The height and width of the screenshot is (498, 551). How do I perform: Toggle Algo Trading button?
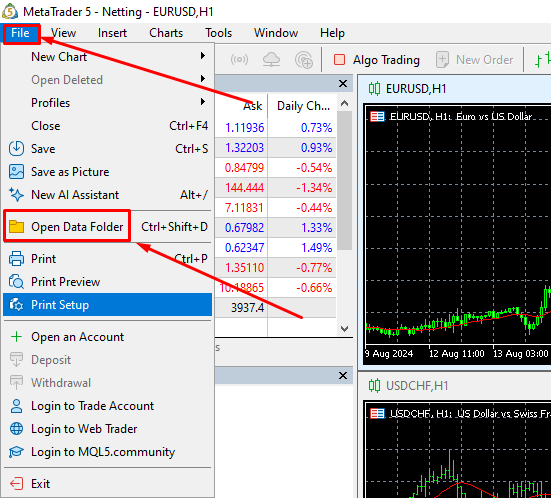point(376,60)
